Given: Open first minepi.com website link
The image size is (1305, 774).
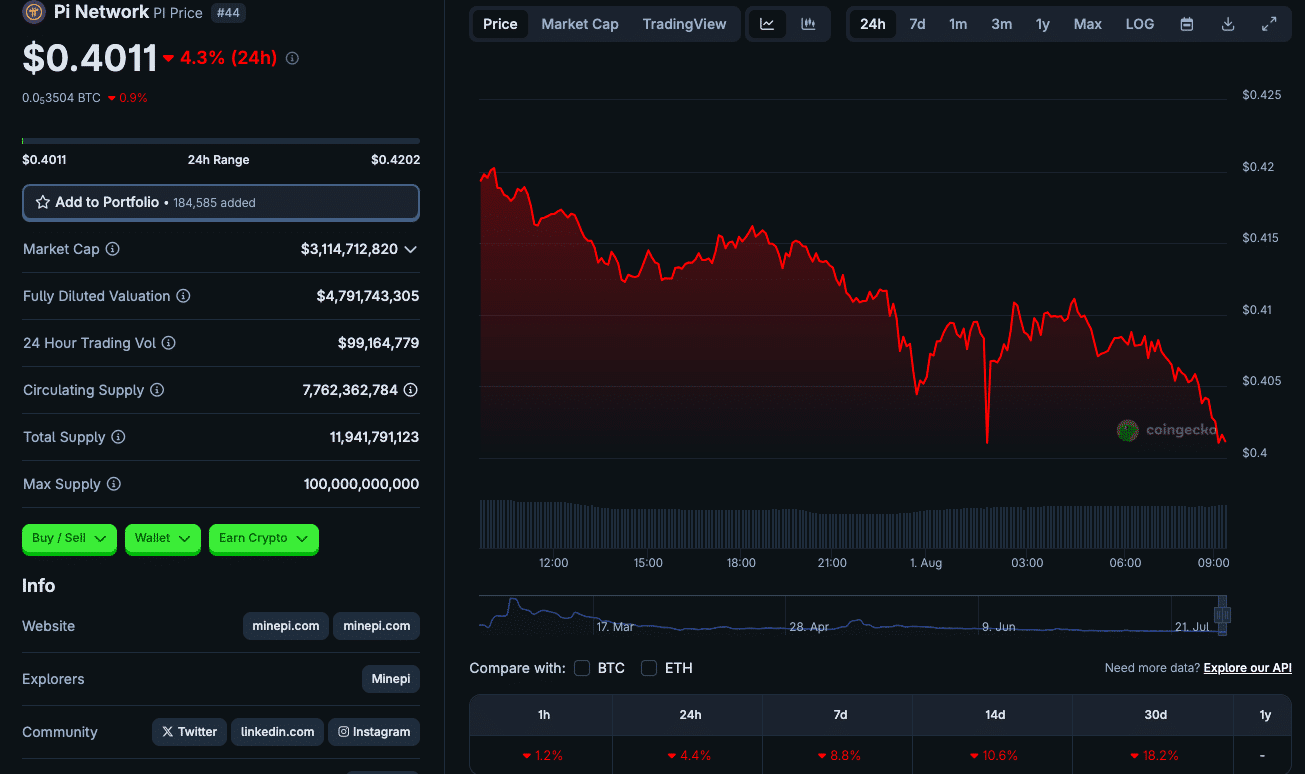Looking at the screenshot, I should [x=285, y=626].
